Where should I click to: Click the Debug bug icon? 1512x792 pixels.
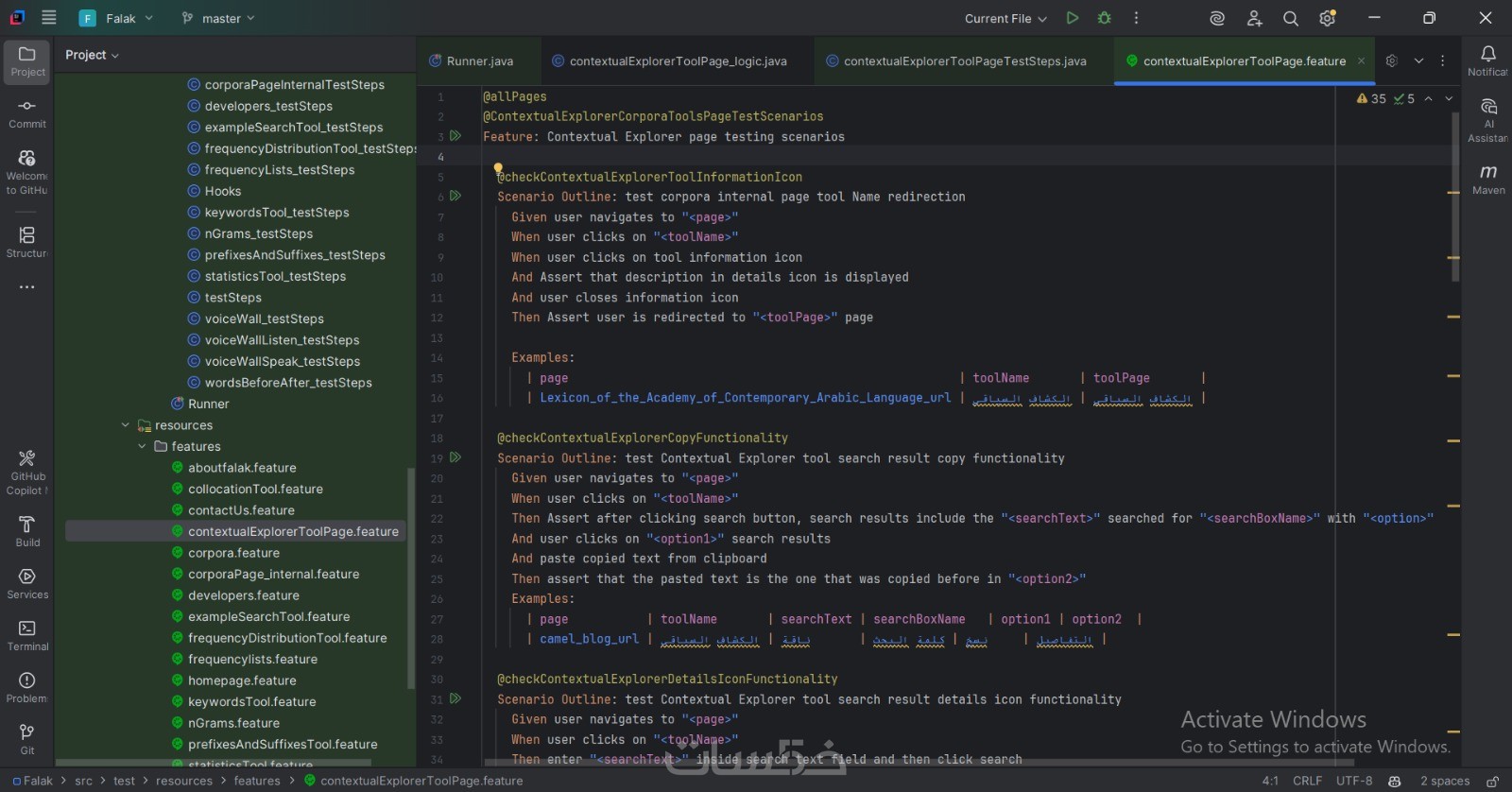click(x=1104, y=18)
